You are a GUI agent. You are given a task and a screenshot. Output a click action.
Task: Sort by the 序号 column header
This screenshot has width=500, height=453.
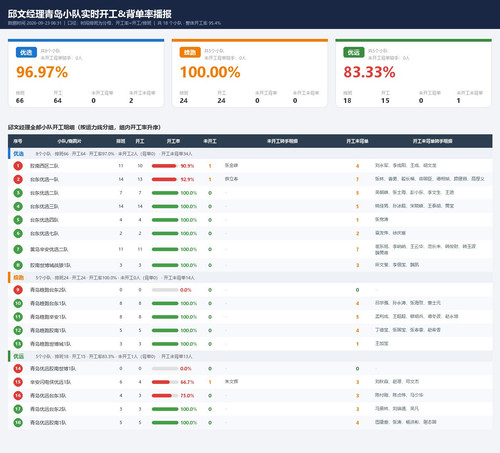pos(18,141)
